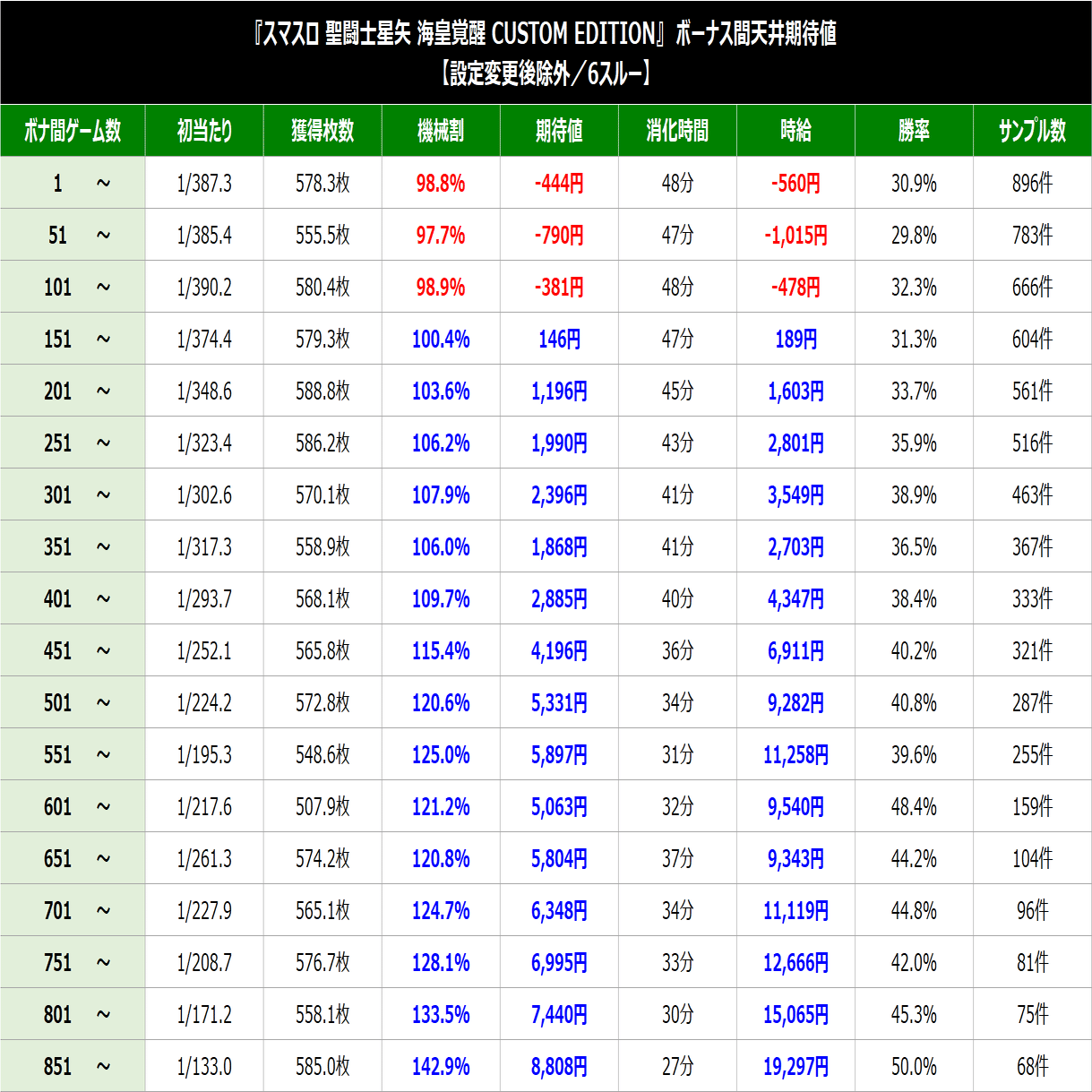Select the cell 578.3枚

coord(322,184)
